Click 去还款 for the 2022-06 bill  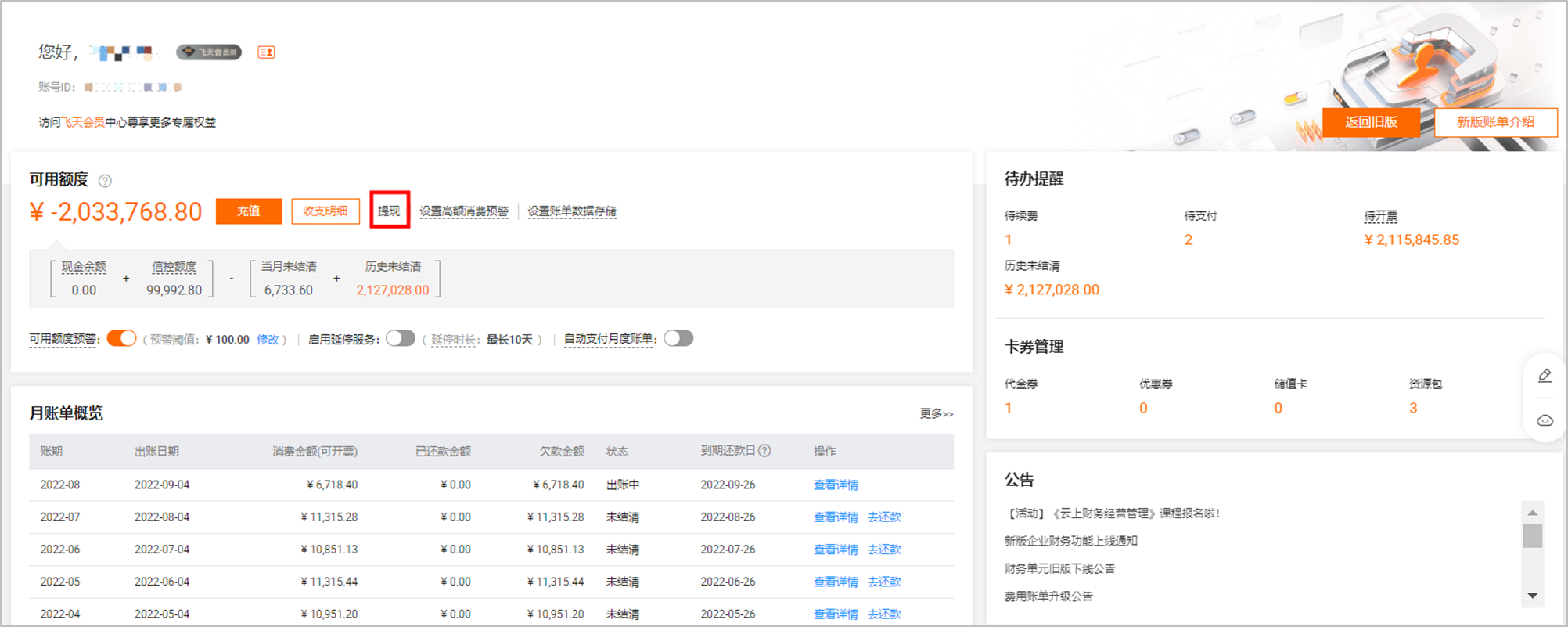[x=884, y=550]
